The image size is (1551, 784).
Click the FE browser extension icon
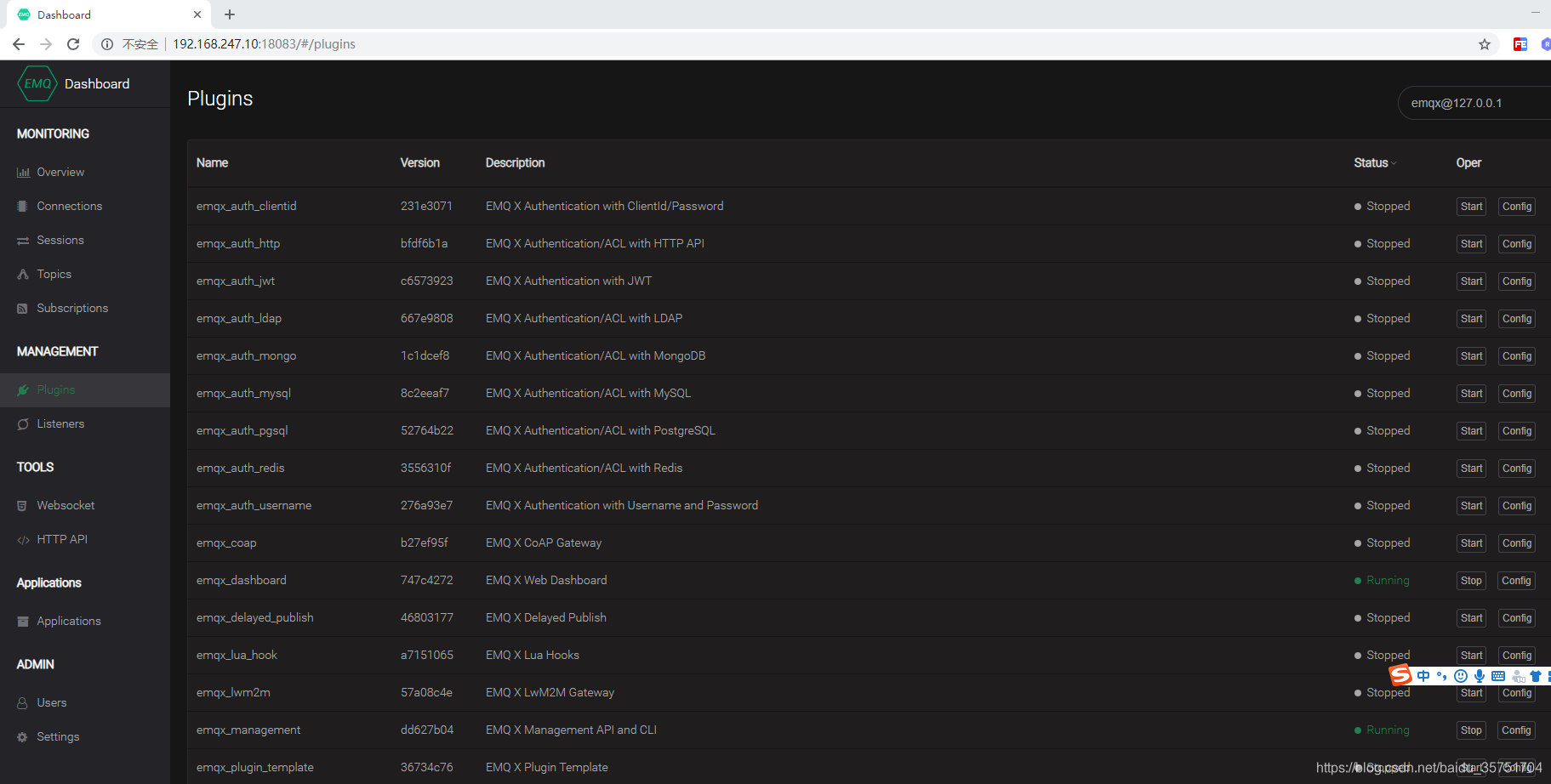coord(1520,44)
